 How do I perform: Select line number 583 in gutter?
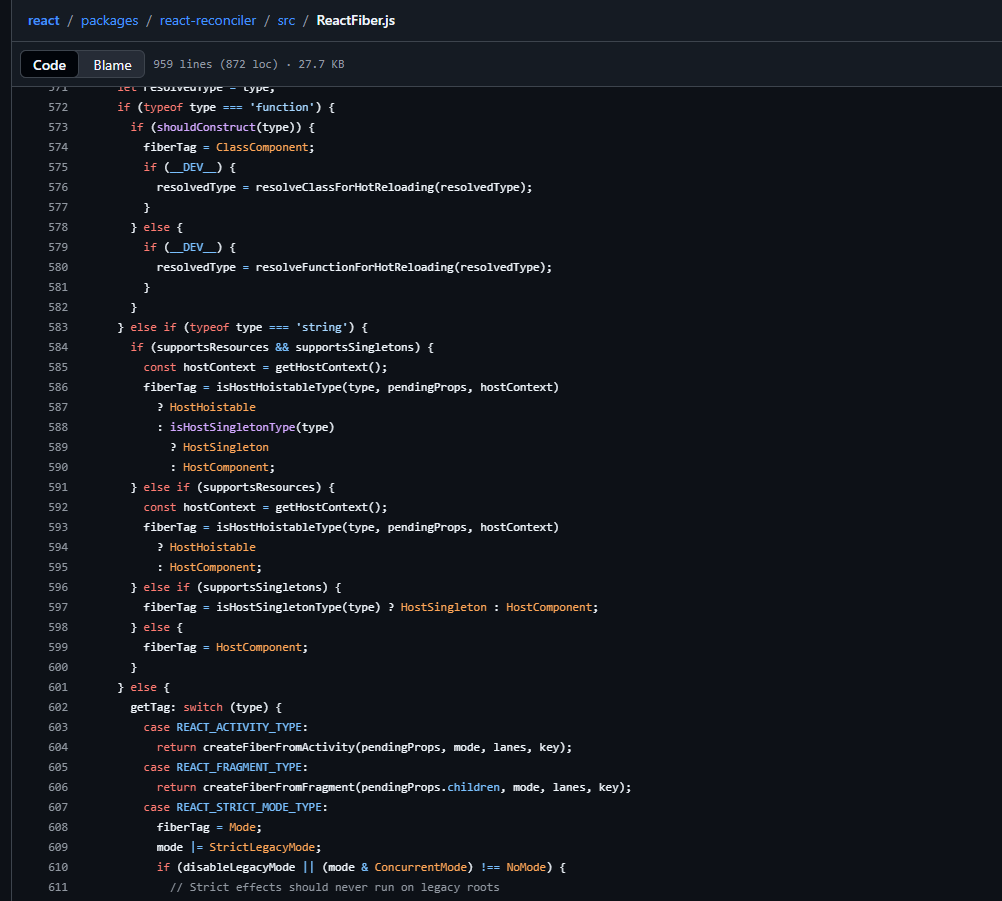pyautogui.click(x=58, y=327)
